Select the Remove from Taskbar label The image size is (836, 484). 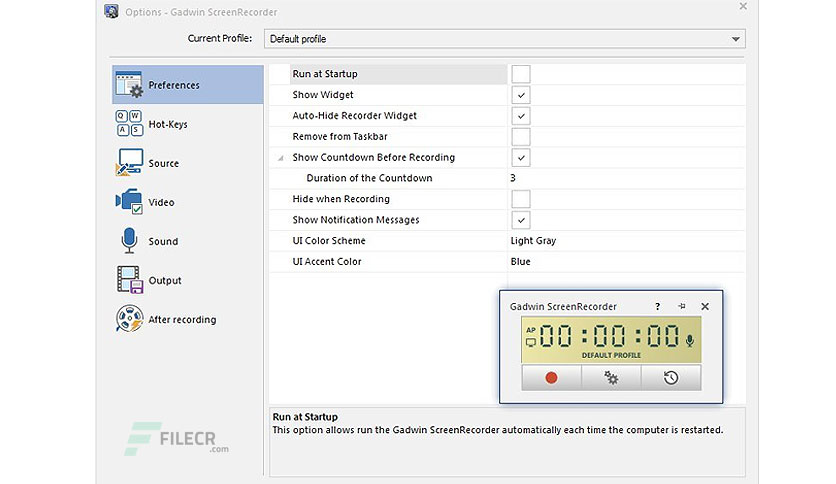point(340,136)
